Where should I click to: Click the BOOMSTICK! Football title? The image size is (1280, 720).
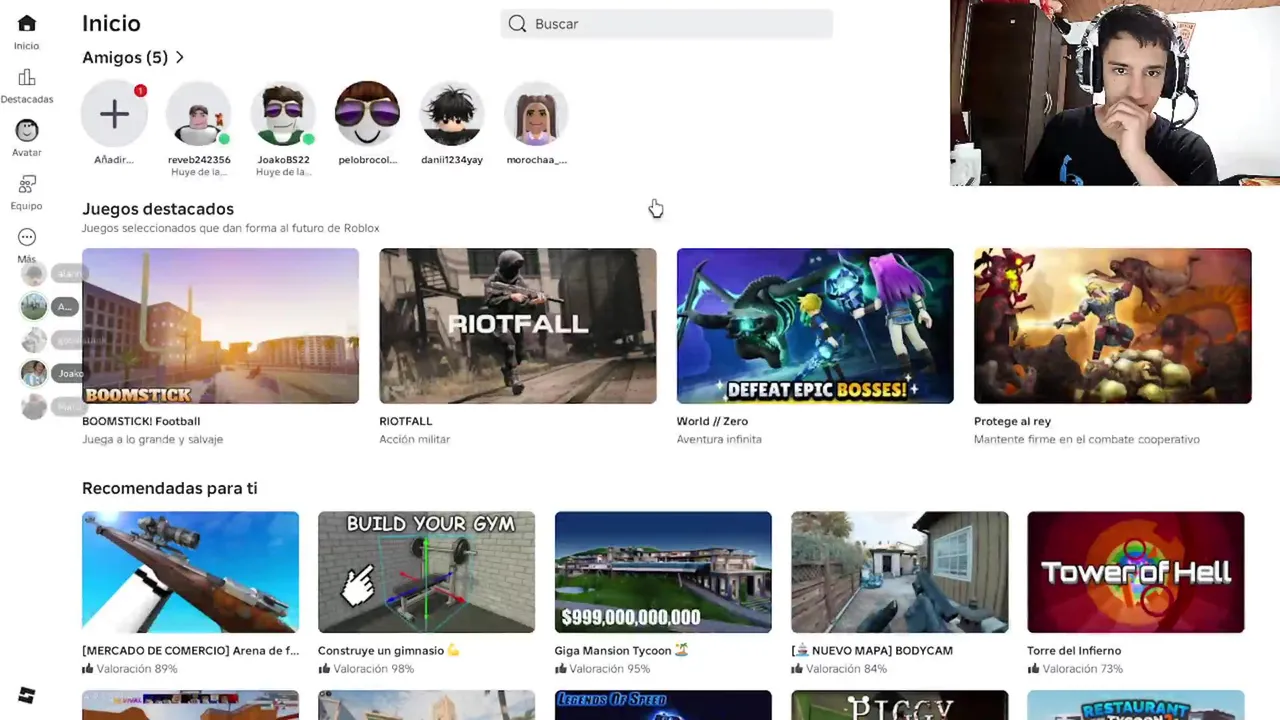[141, 421]
